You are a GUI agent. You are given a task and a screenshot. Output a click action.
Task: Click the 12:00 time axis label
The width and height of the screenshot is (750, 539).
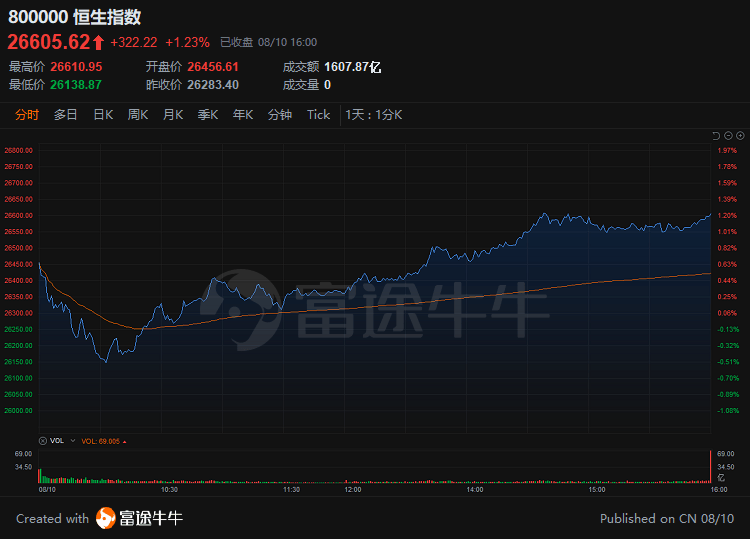(353, 490)
